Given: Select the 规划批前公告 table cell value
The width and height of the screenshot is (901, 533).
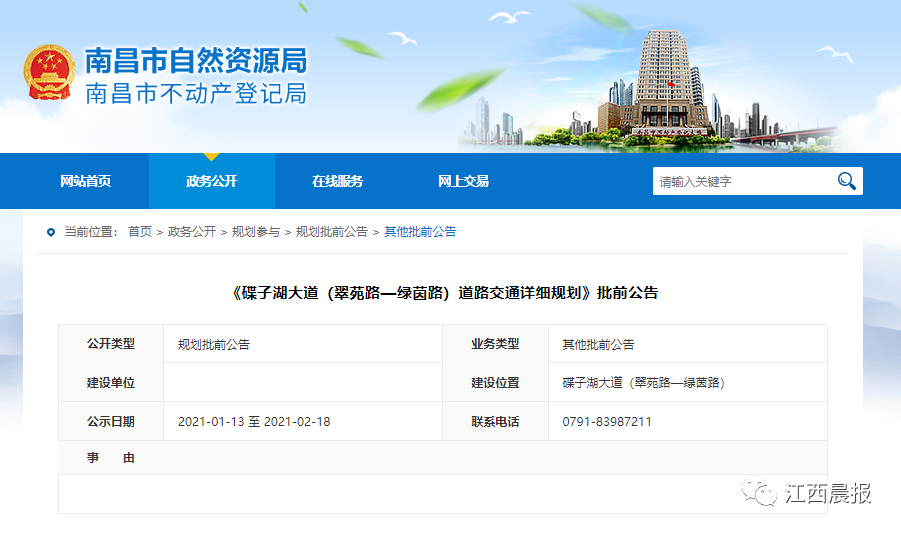Looking at the screenshot, I should (214, 345).
